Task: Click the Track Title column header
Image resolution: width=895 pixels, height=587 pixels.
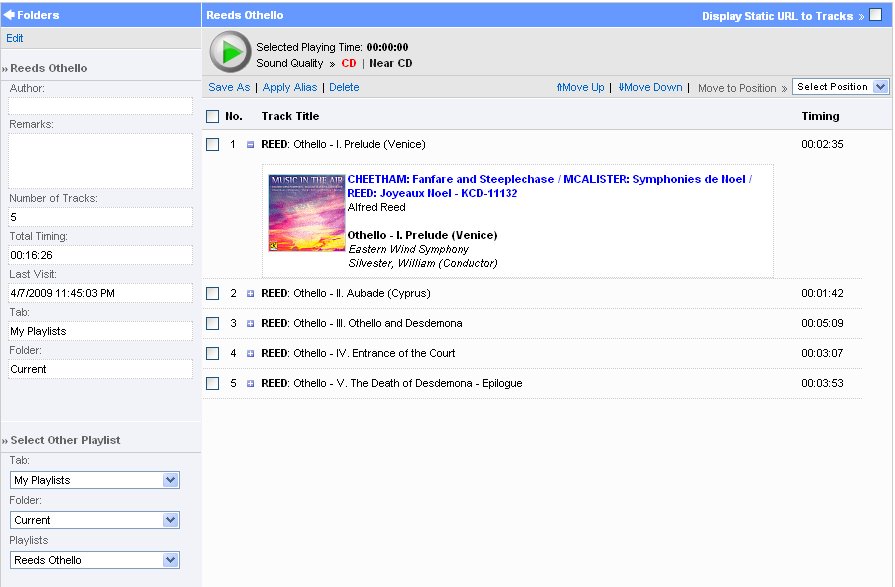Action: (x=290, y=116)
